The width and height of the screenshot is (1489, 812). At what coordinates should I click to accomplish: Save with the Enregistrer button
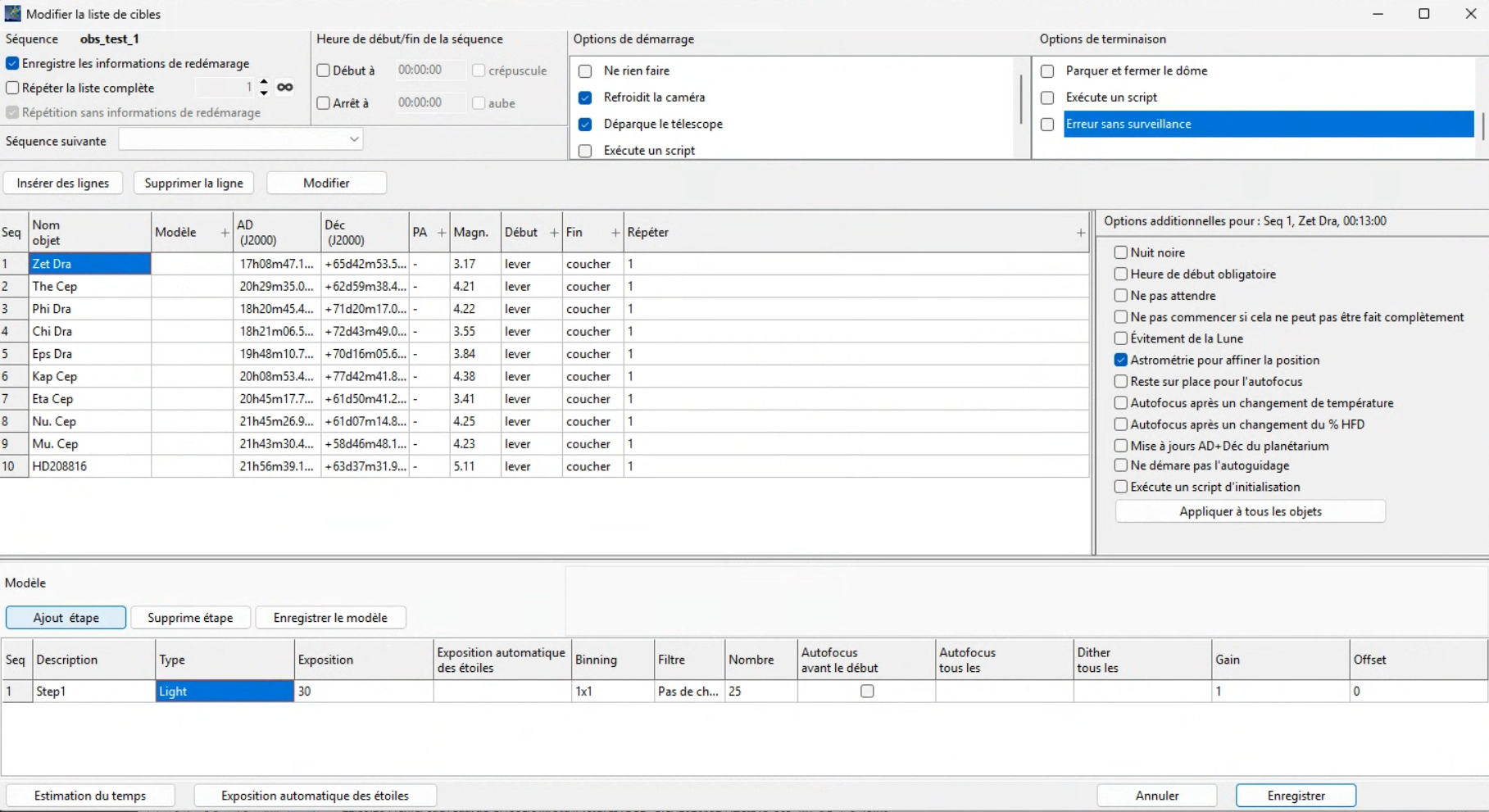[x=1296, y=796]
